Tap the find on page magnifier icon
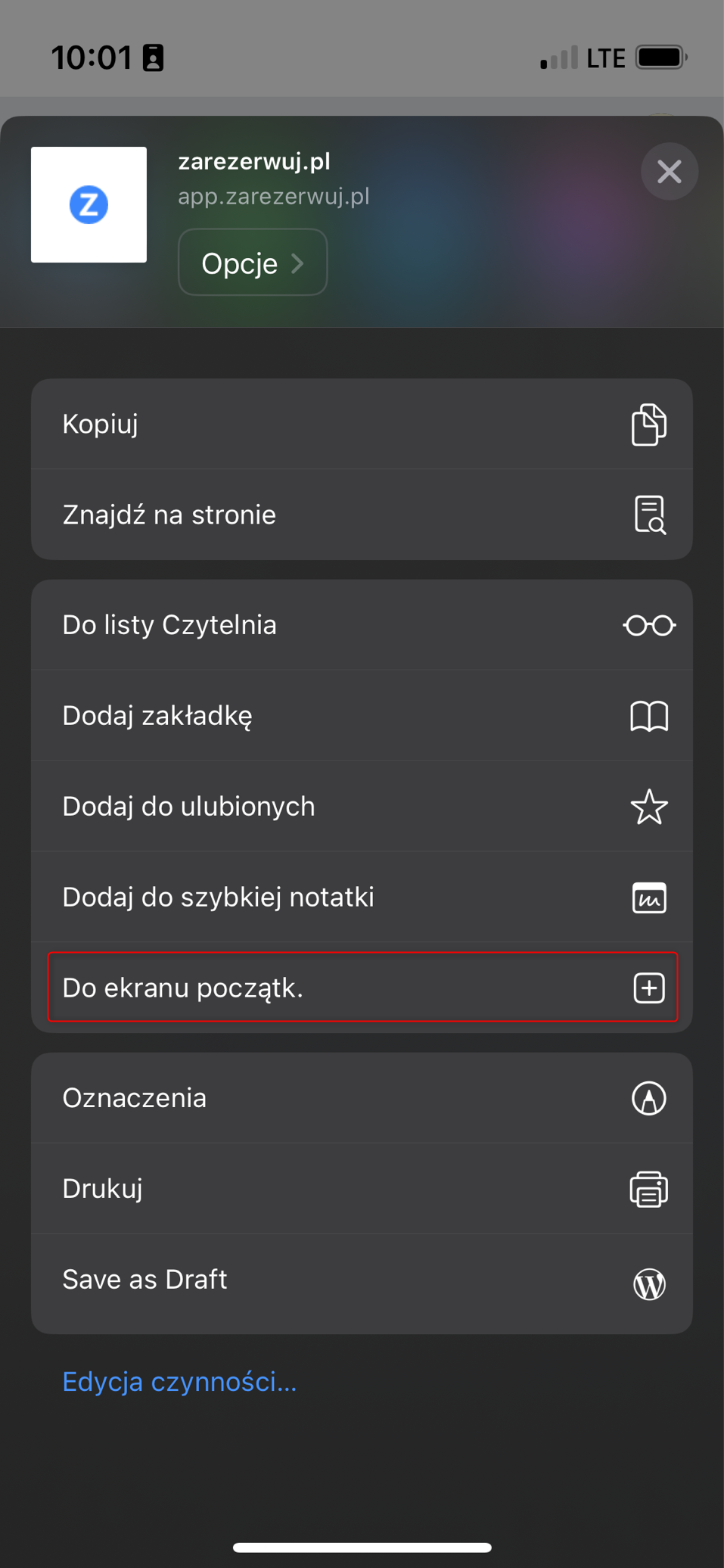The image size is (724, 1568). 649,515
